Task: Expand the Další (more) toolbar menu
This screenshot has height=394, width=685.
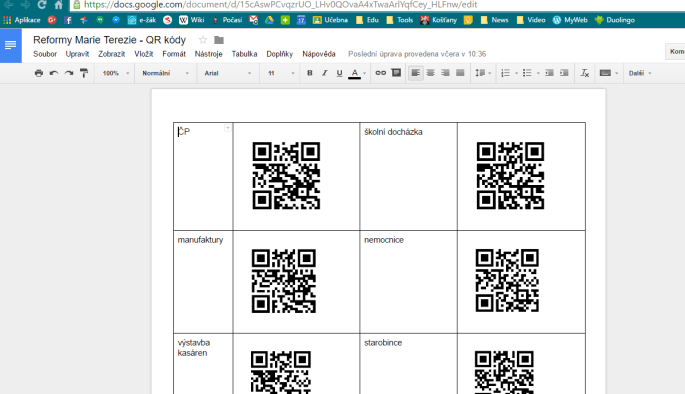Action: [x=640, y=73]
